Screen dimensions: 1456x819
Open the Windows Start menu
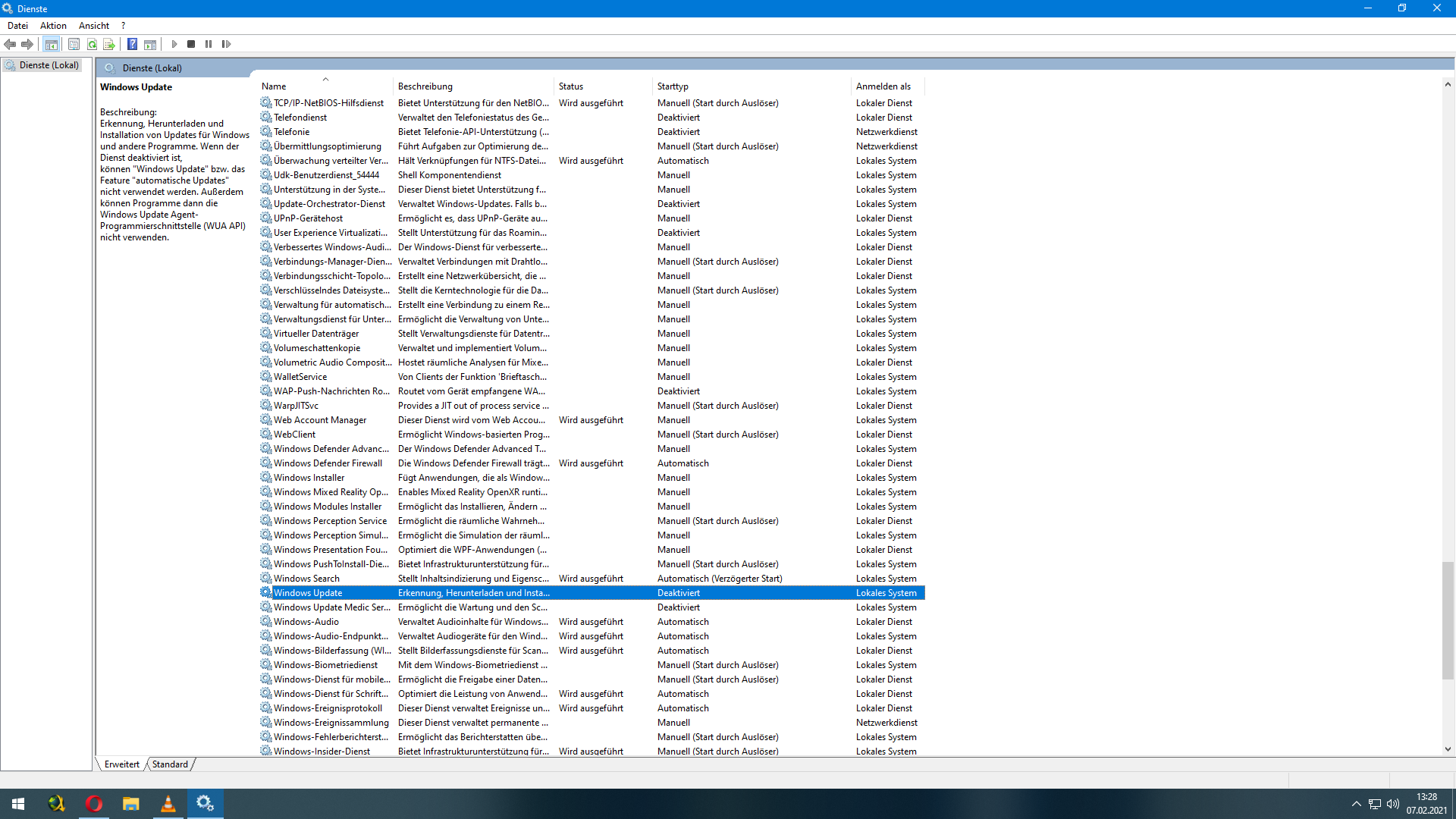pyautogui.click(x=18, y=804)
